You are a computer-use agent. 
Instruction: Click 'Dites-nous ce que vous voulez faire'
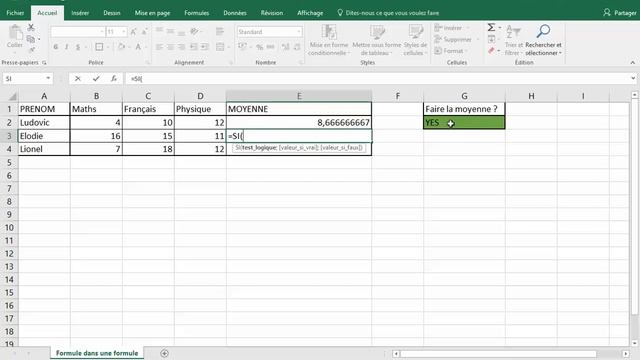(x=388, y=13)
